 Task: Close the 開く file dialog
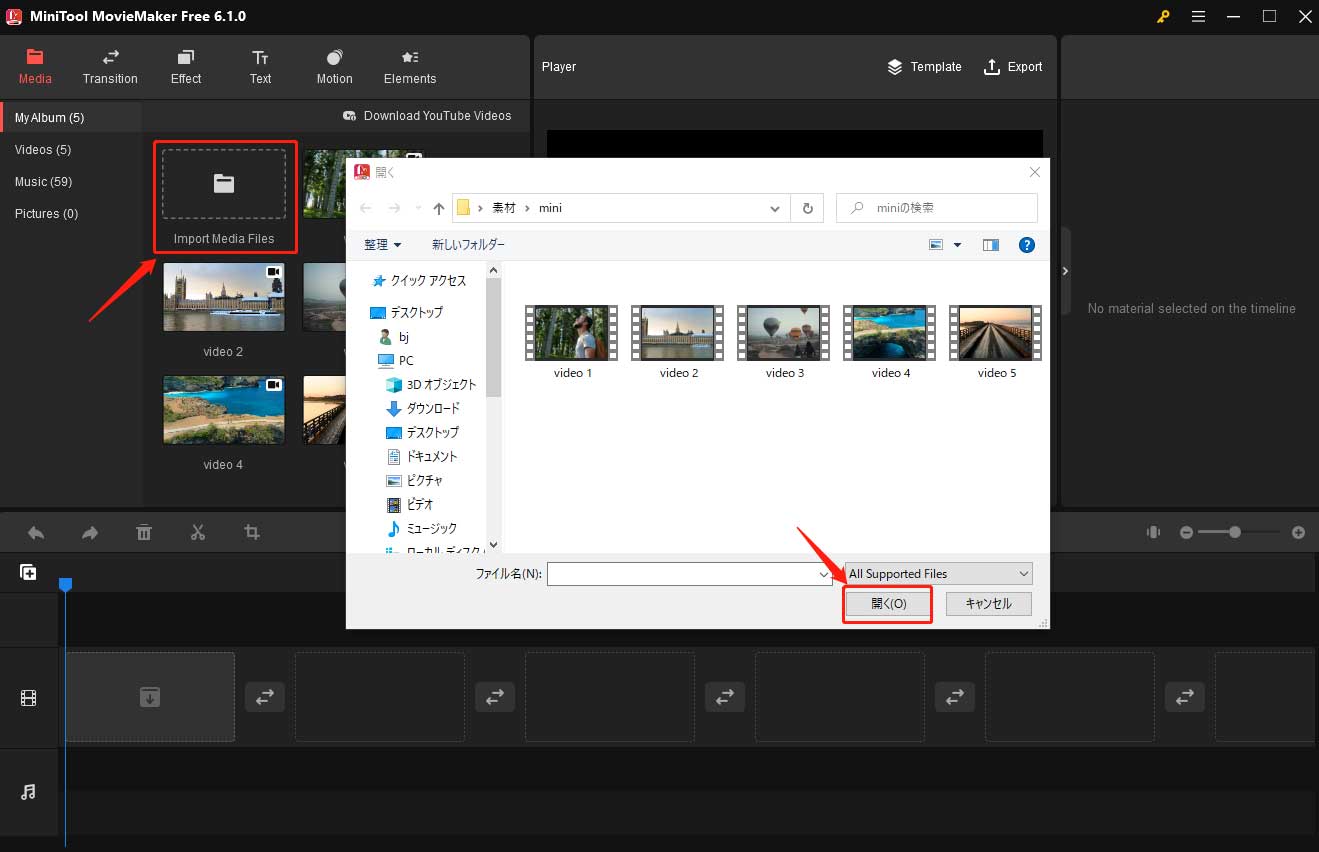tap(1034, 172)
